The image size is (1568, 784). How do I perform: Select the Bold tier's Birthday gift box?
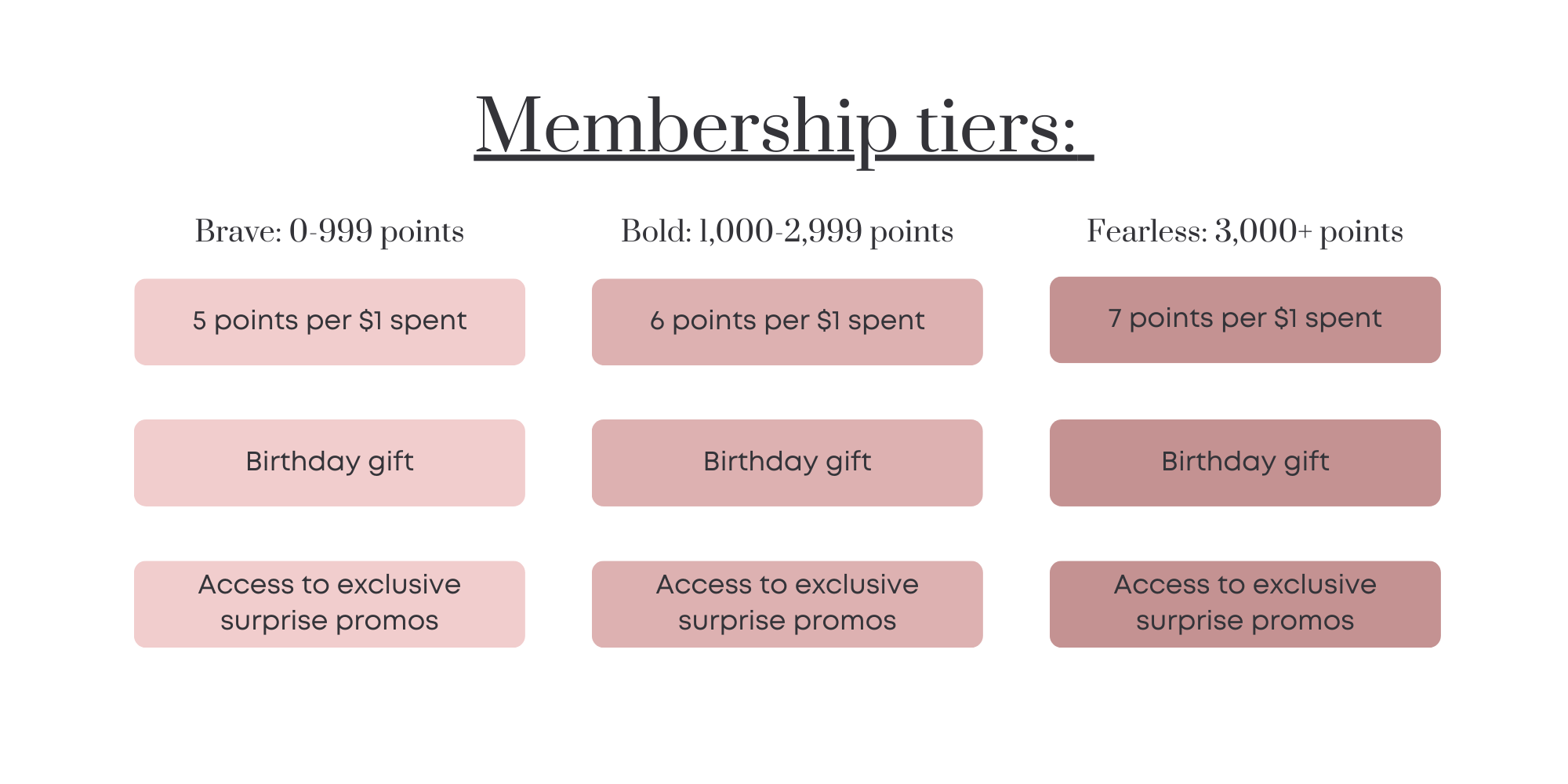pyautogui.click(x=787, y=463)
